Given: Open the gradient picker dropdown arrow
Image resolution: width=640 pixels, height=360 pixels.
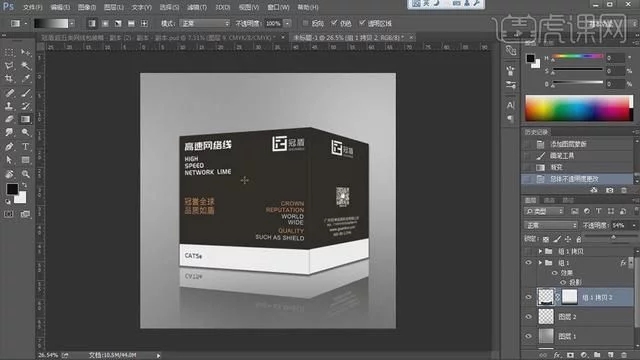Looking at the screenshot, I should point(72,24).
